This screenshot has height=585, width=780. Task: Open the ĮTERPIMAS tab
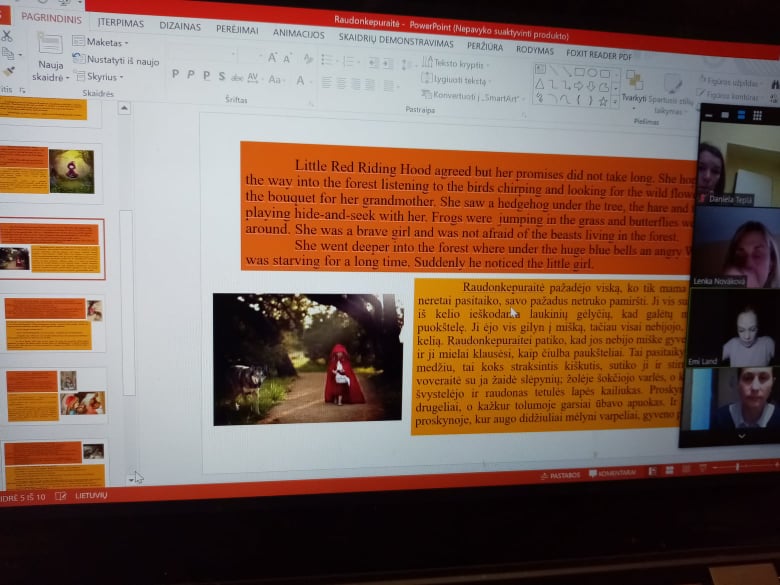[x=121, y=23]
